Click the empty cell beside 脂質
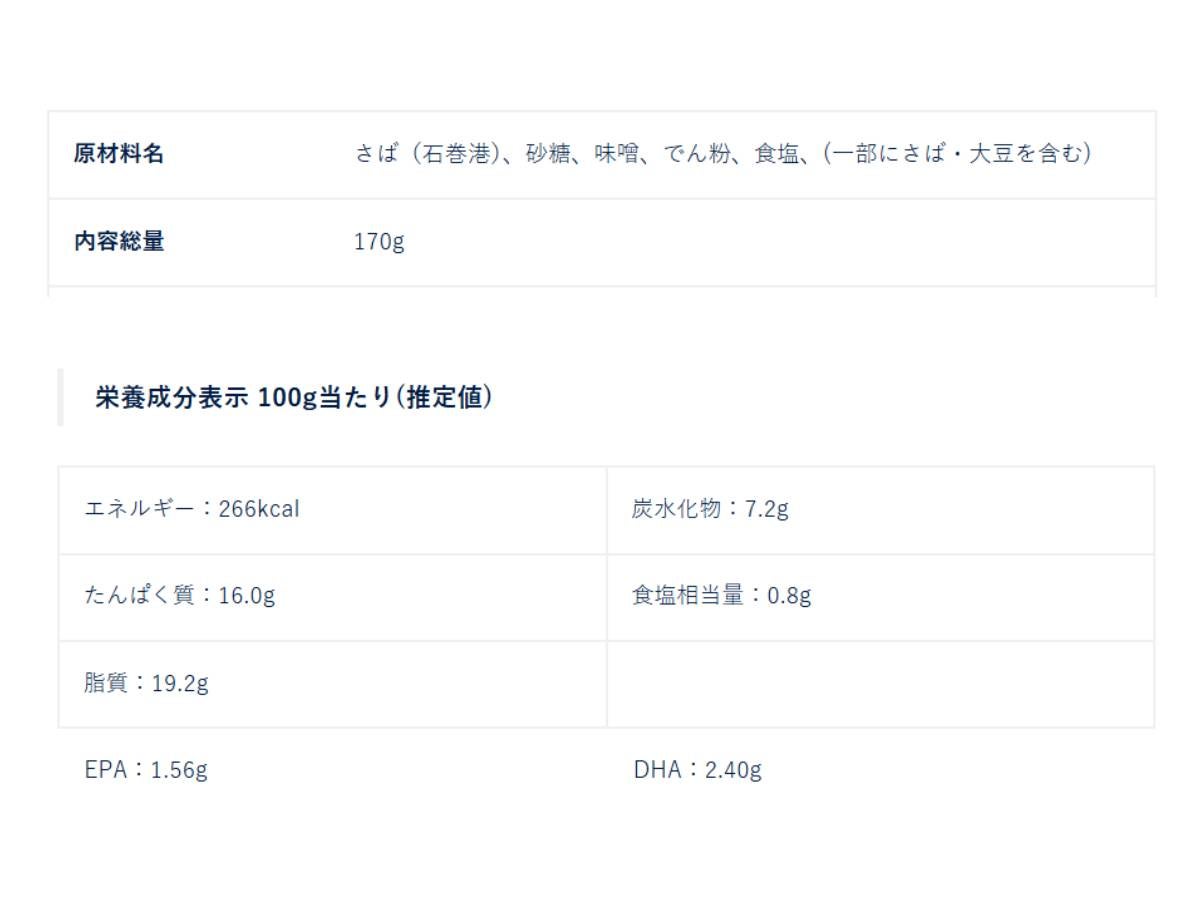This screenshot has height=900, width=1200. [880, 684]
